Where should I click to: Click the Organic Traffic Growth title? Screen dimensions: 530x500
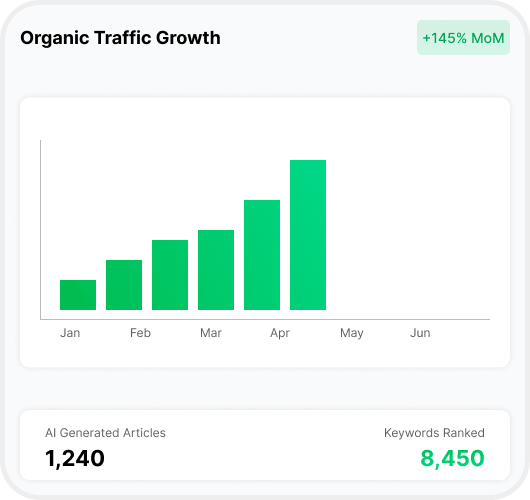pyautogui.click(x=120, y=38)
